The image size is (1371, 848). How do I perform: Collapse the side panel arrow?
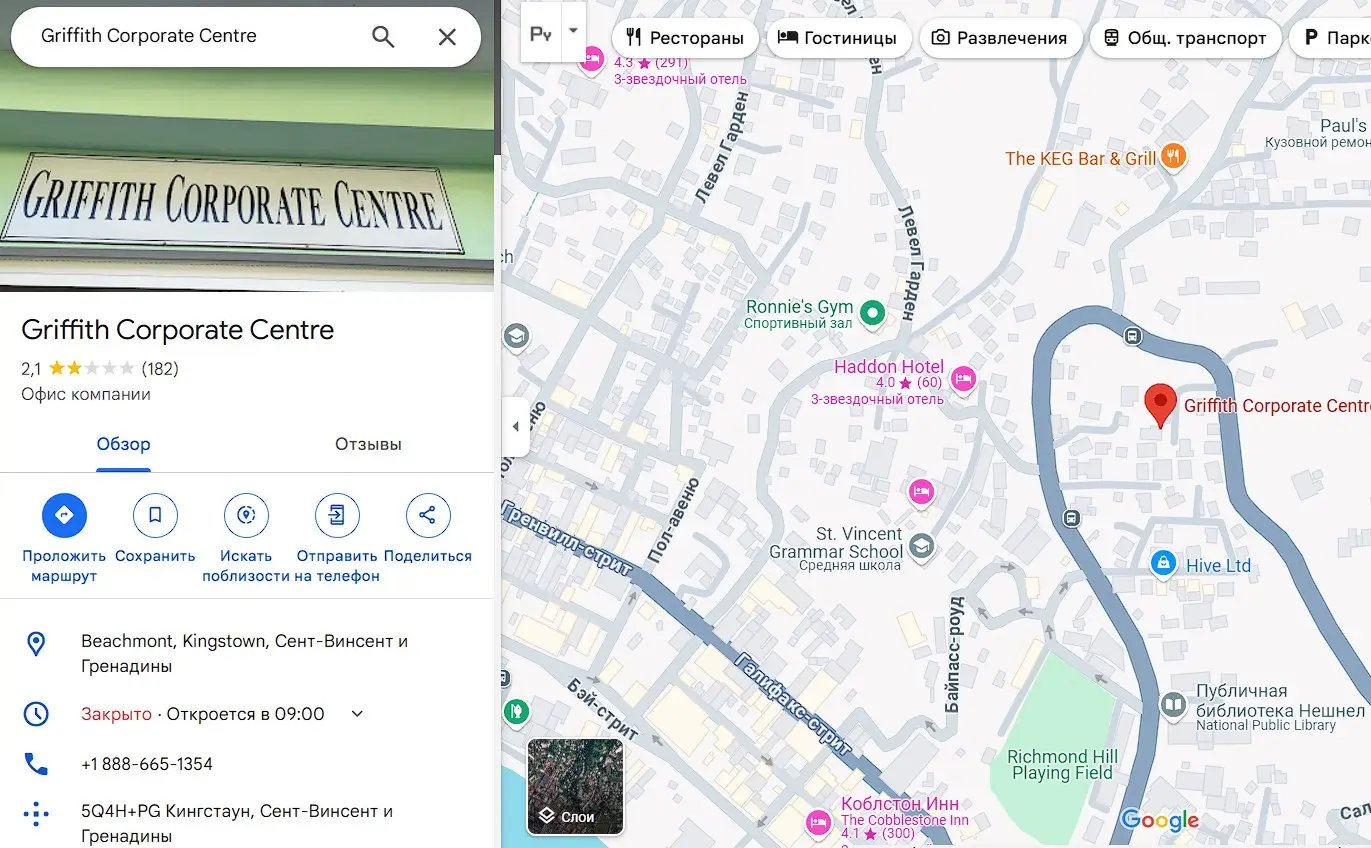(515, 427)
